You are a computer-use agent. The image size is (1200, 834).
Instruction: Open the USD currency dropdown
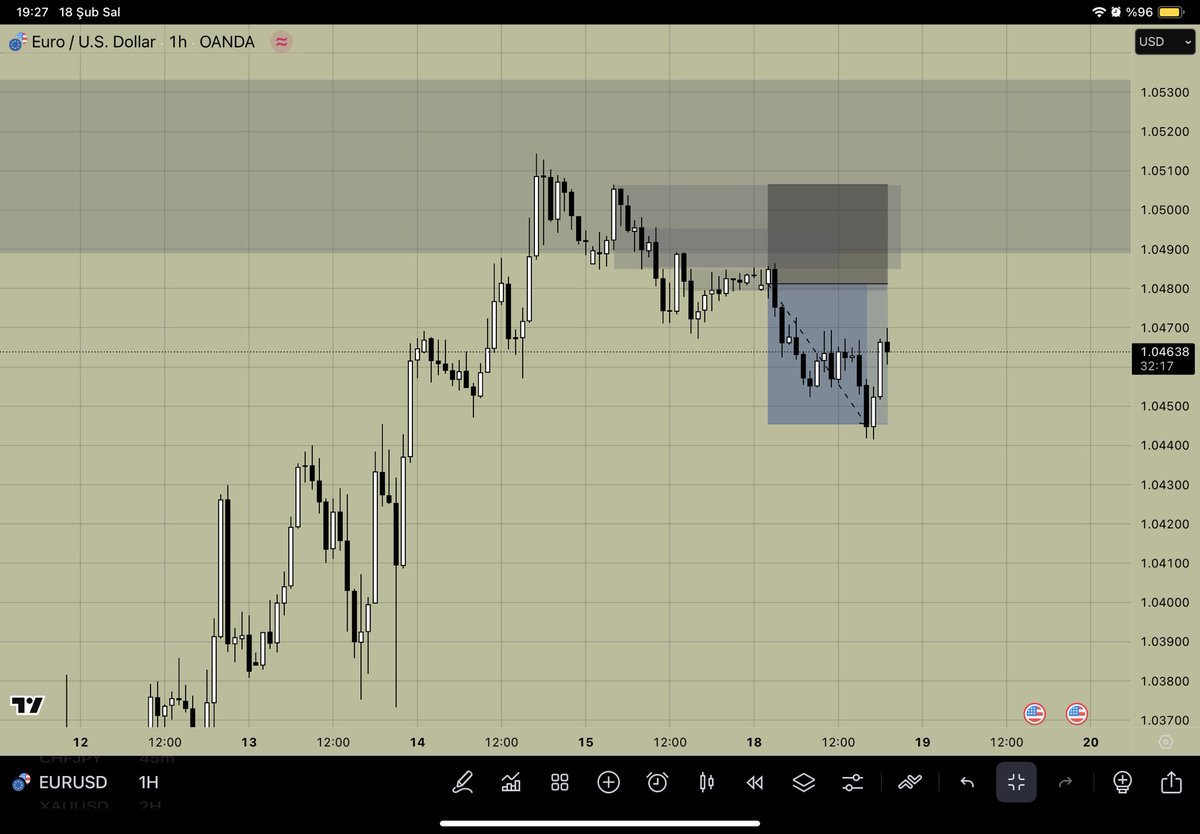(1164, 42)
